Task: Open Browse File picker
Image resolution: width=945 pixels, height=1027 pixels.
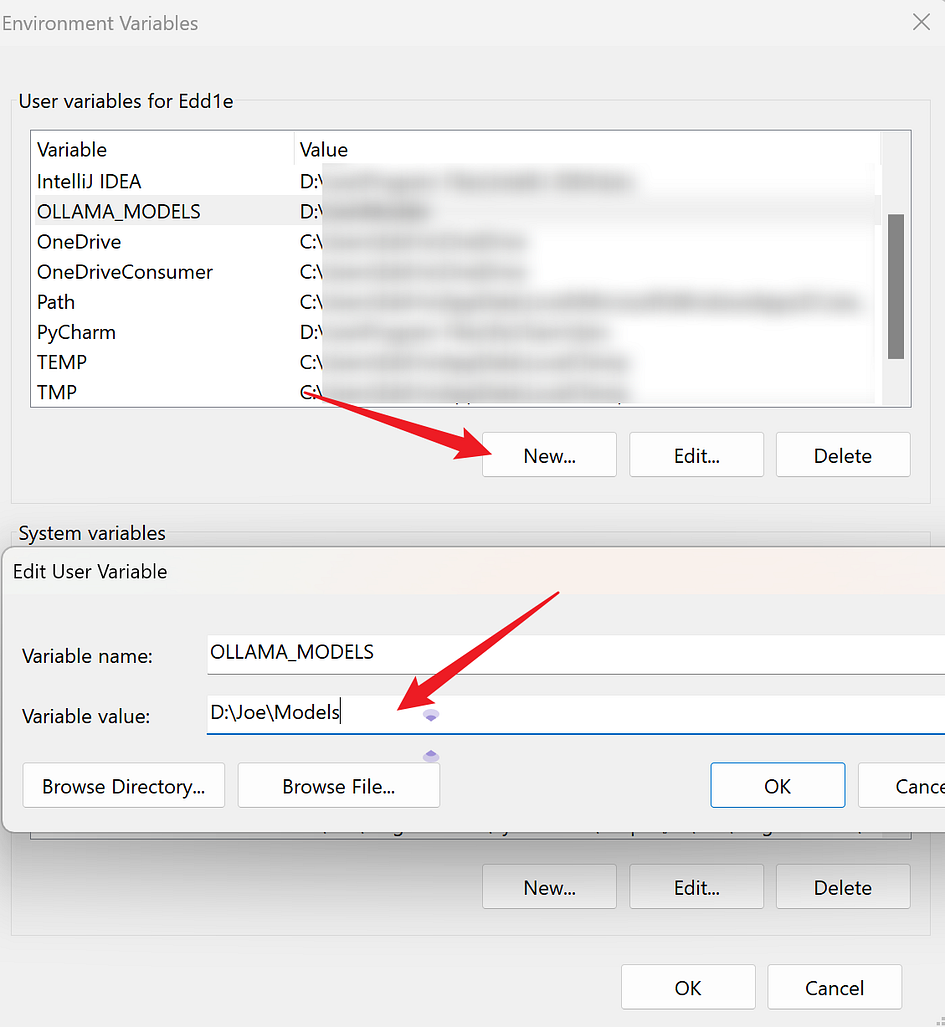Action: (339, 785)
